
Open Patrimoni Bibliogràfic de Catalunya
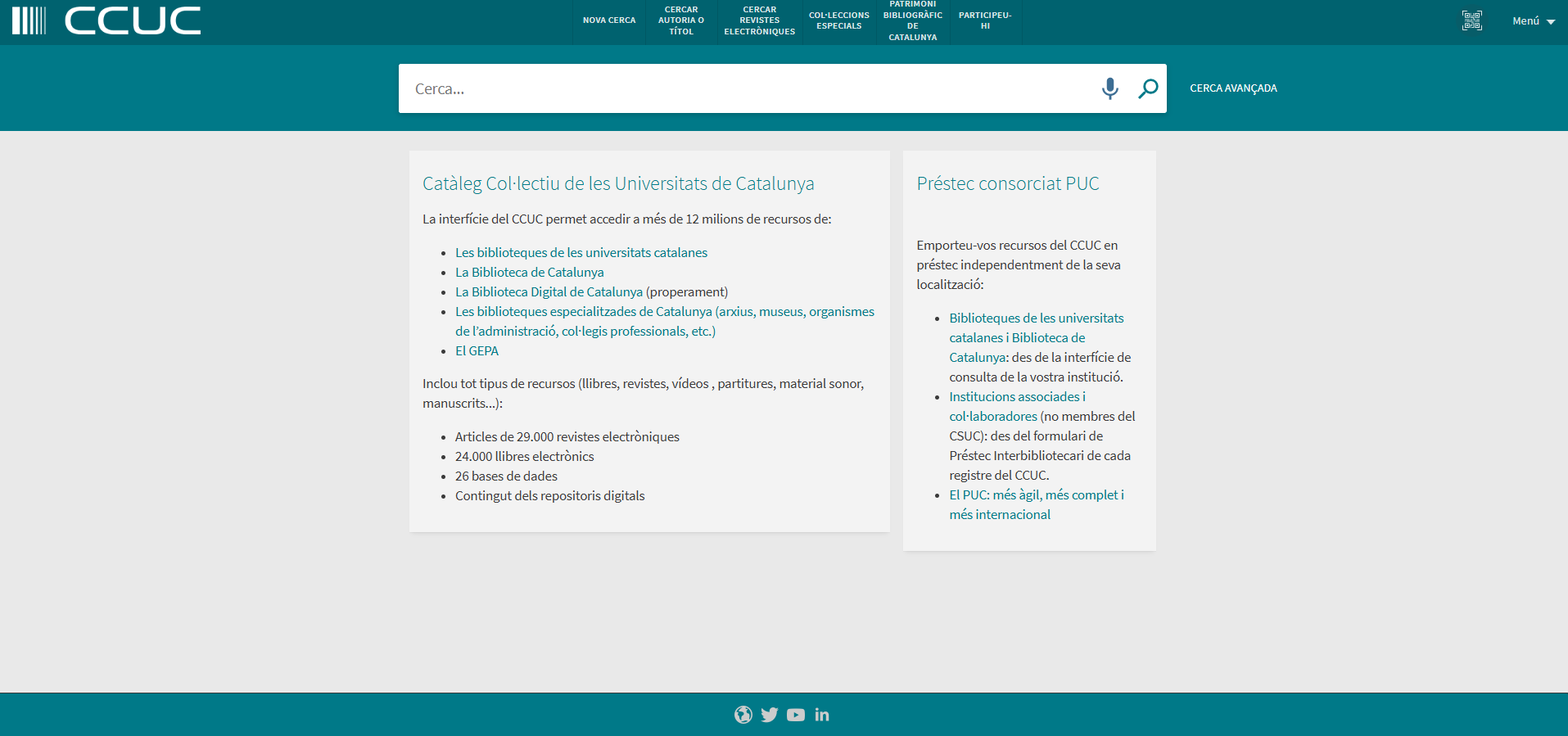coord(912,20)
